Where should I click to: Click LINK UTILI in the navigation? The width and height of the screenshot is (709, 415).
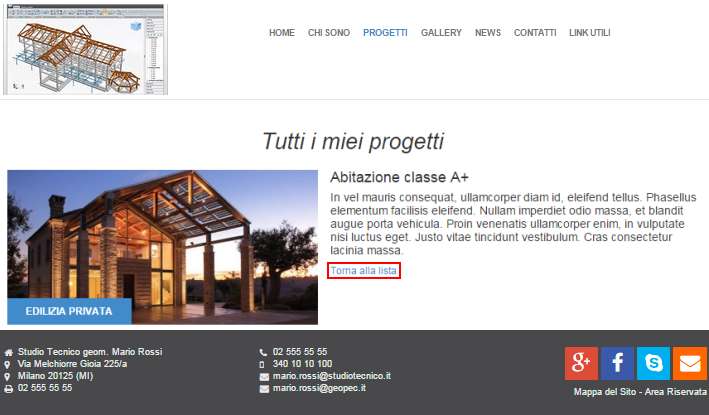pos(589,33)
